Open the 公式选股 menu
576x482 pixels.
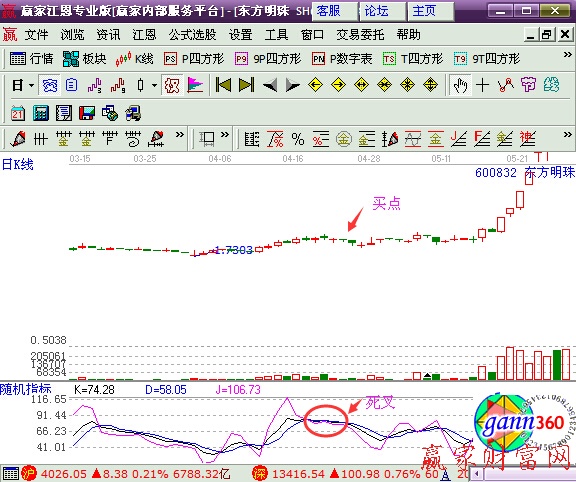tap(192, 35)
